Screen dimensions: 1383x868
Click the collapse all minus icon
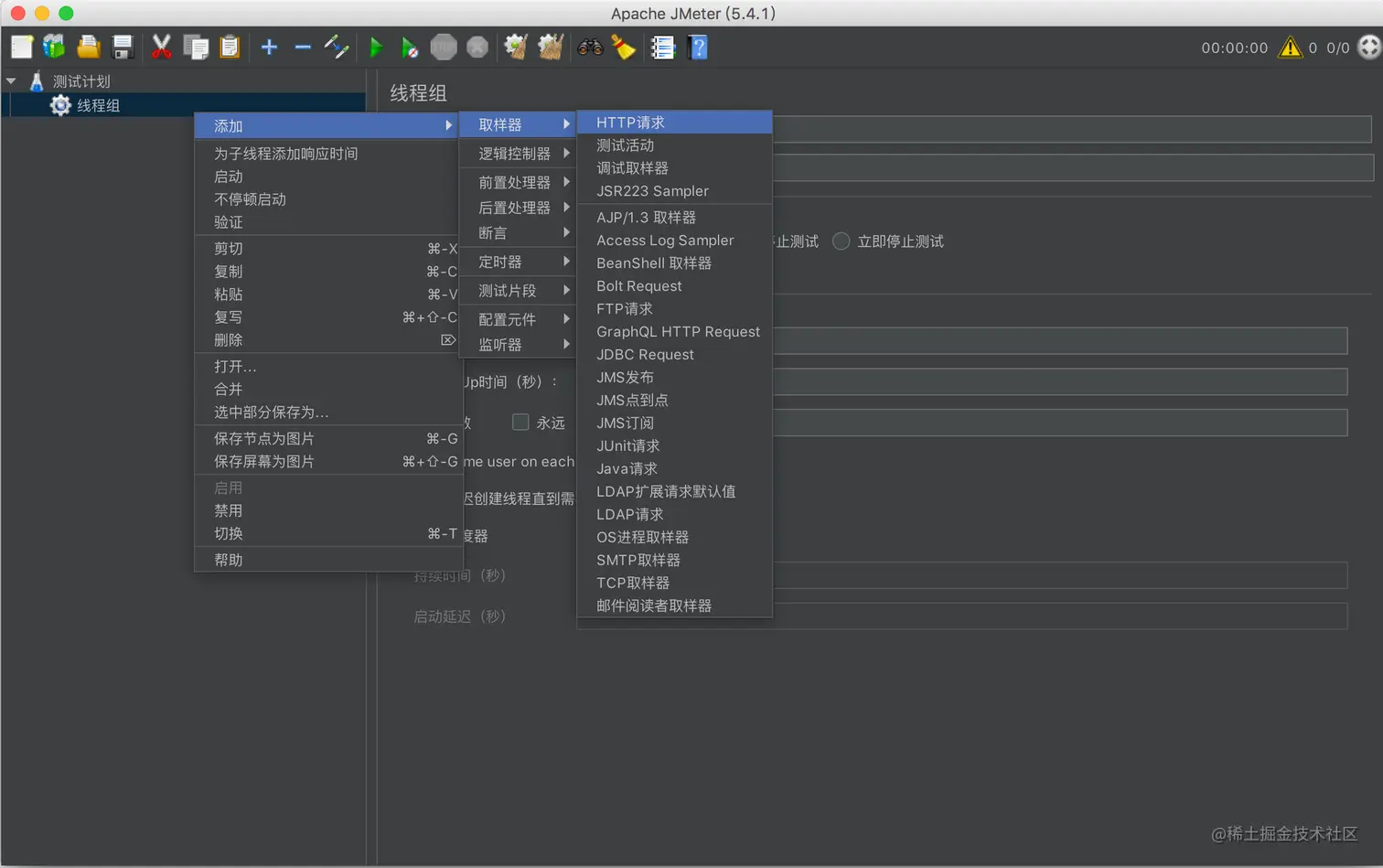pyautogui.click(x=303, y=47)
